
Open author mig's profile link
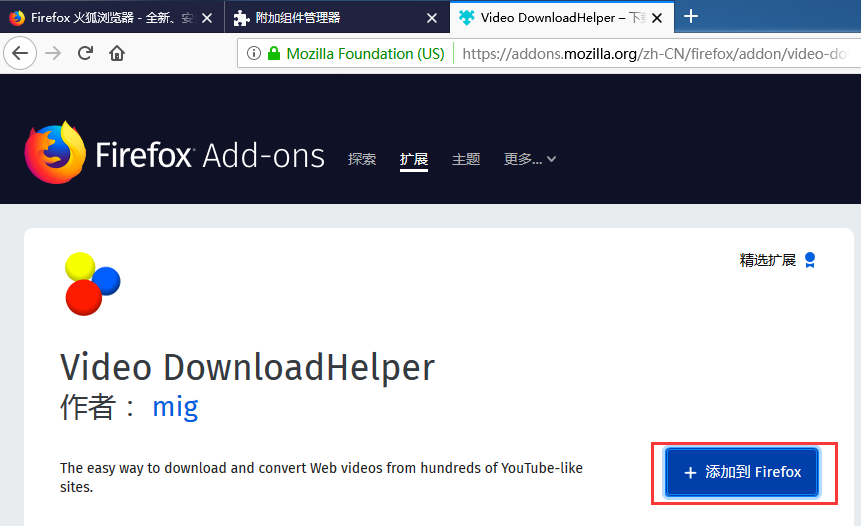tap(175, 407)
